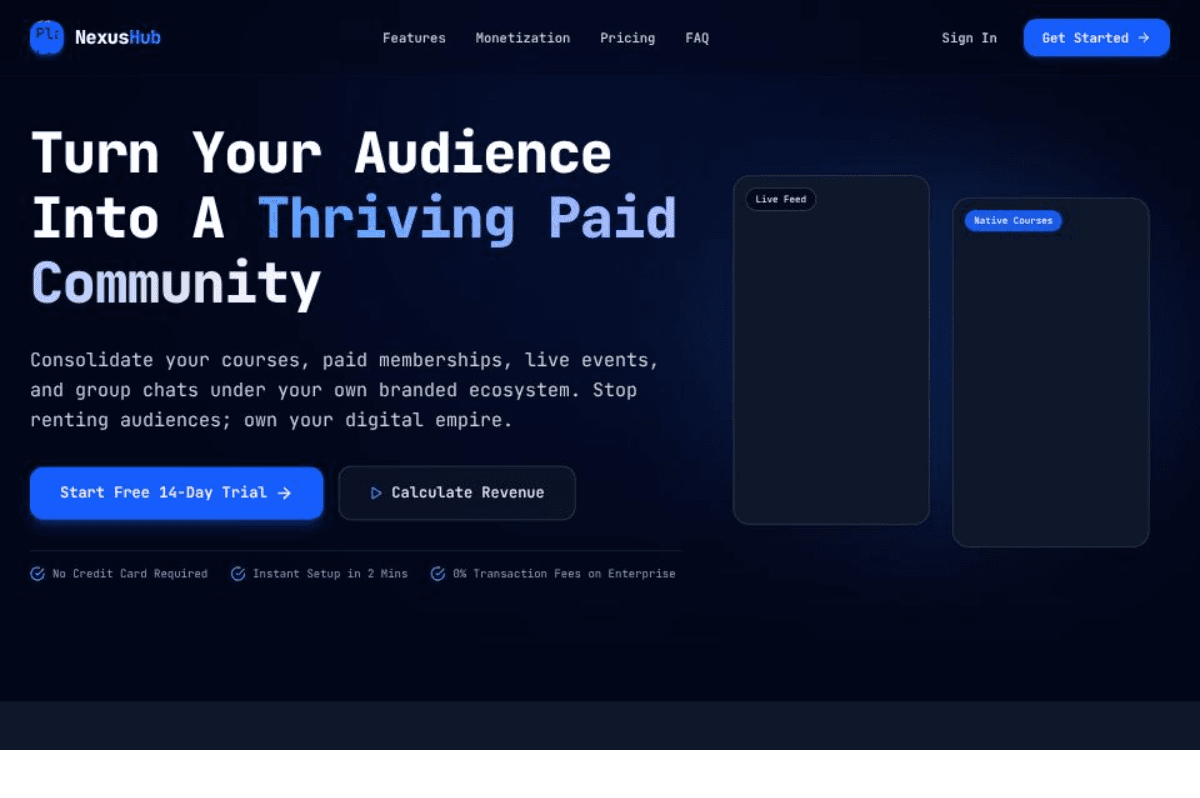Open the Pricing nav item
The height and width of the screenshot is (798, 1200).
pos(628,38)
